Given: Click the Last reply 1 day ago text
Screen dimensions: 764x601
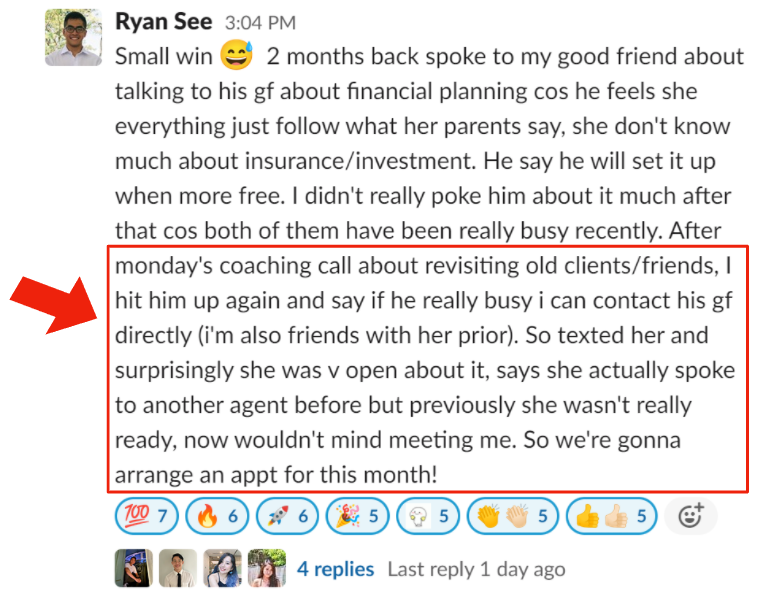Looking at the screenshot, I should 477,569.
